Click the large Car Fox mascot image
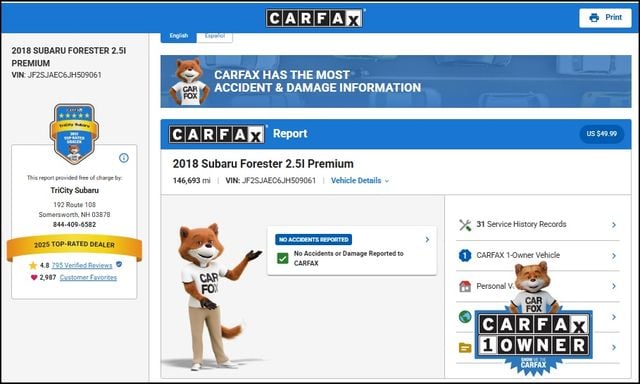The image size is (640, 384). (x=213, y=297)
